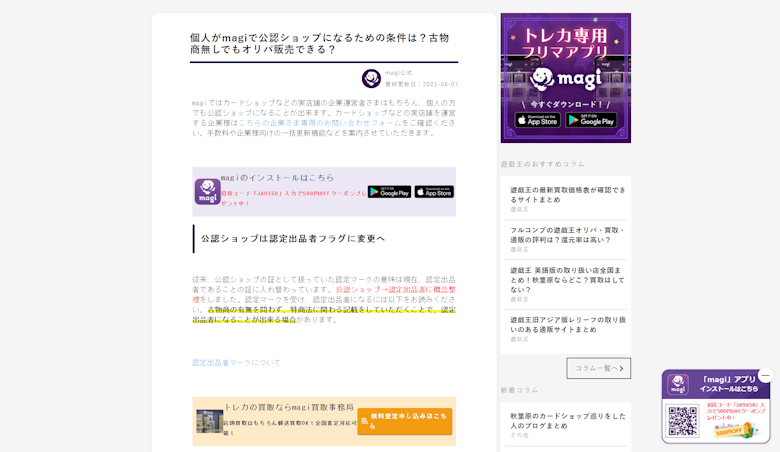Tap Google Play badge in sidebar ad
The height and width of the screenshot is (452, 780).
(591, 120)
